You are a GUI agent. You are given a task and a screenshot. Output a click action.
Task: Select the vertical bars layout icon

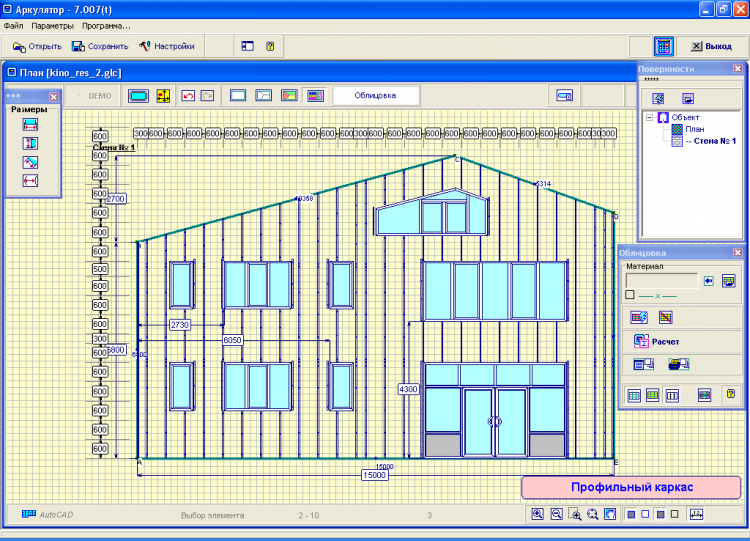click(672, 395)
